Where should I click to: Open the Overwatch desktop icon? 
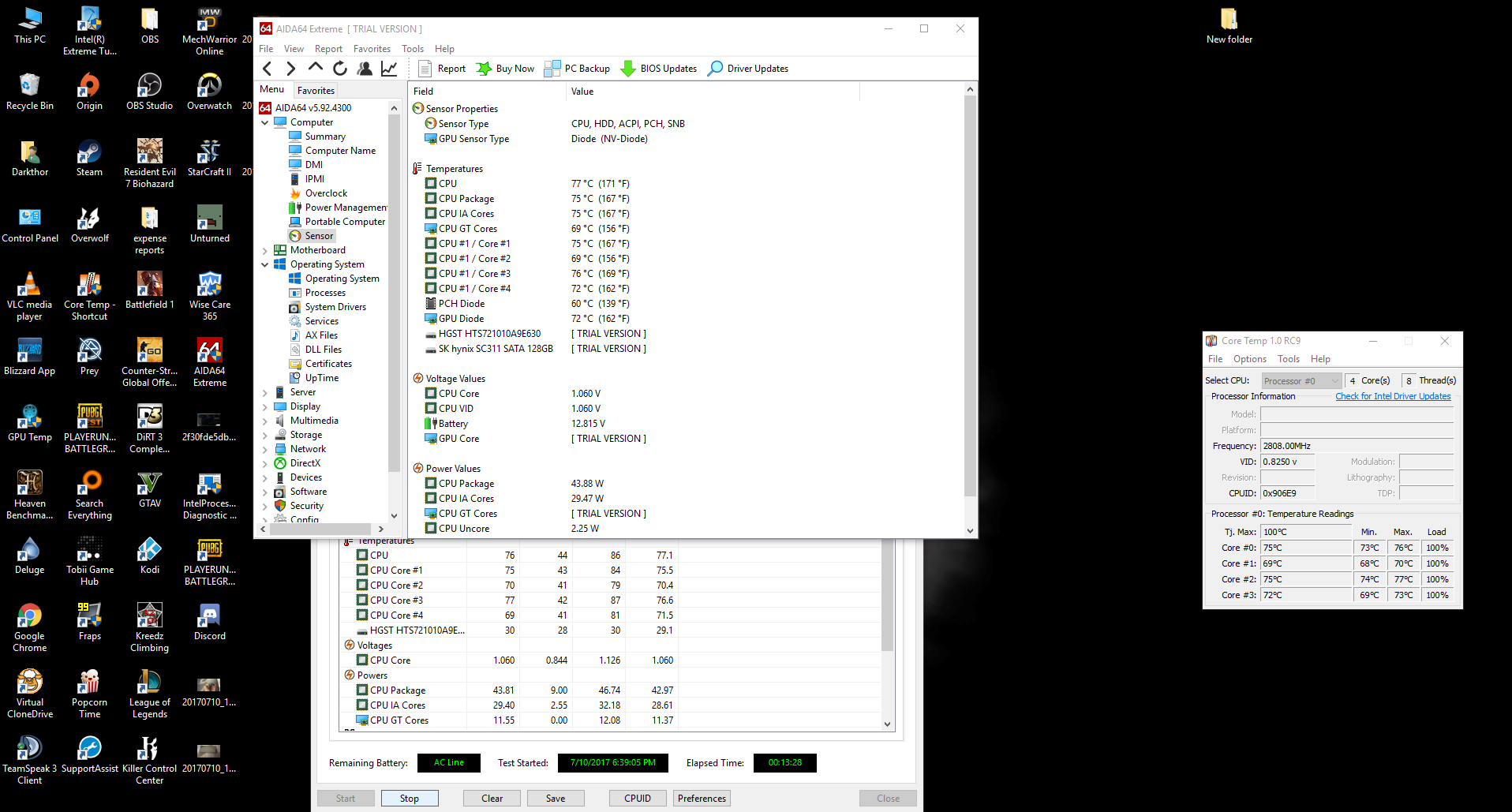pyautogui.click(x=209, y=92)
